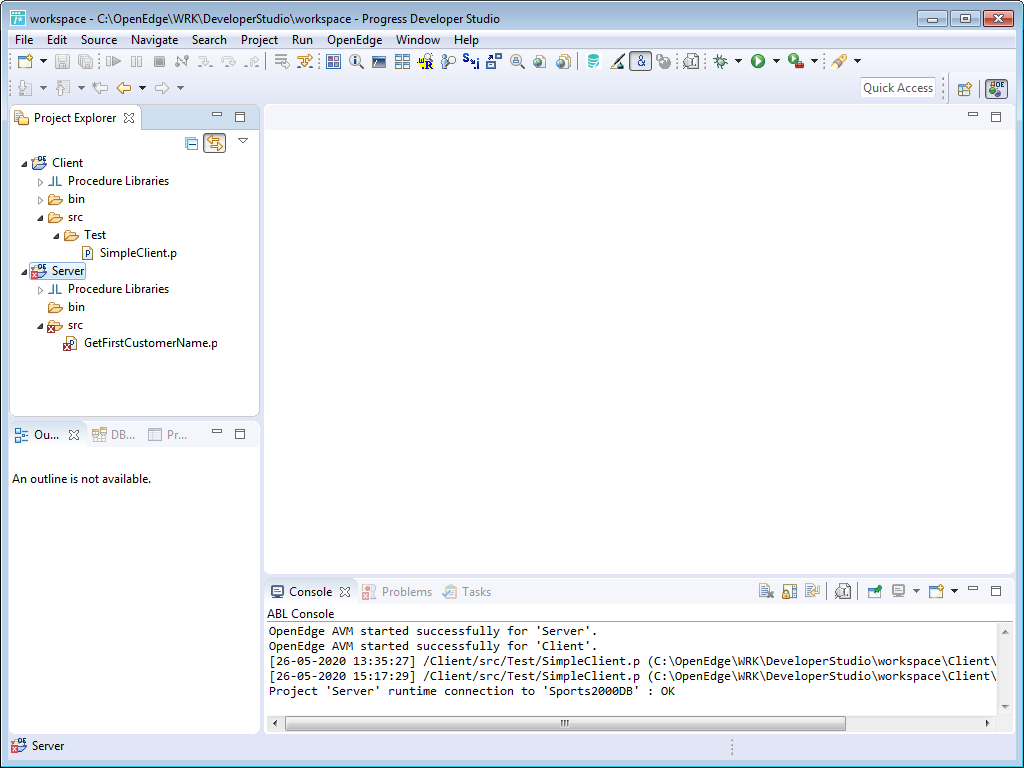
Task: Click the Save All icon
Action: point(85,61)
